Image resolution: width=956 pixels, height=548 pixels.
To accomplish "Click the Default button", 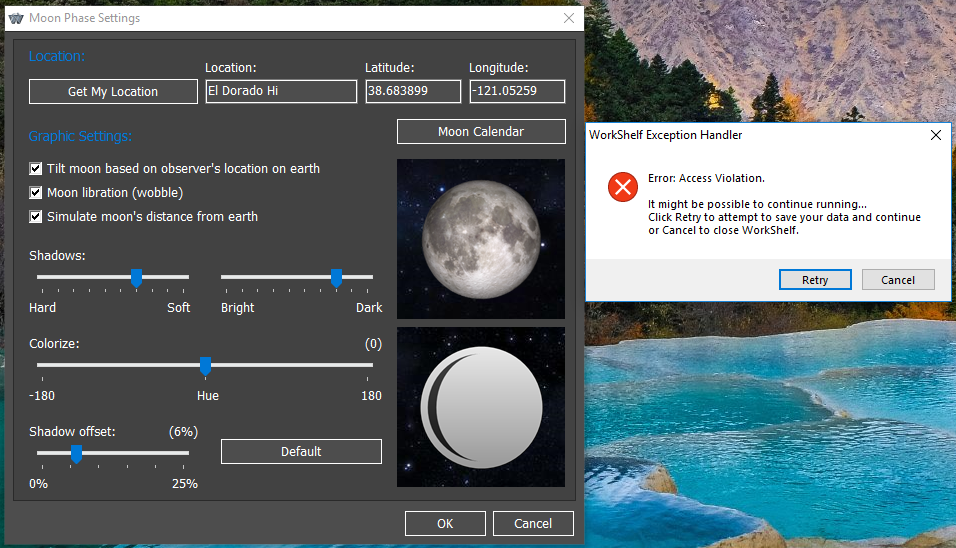I will pos(301,451).
